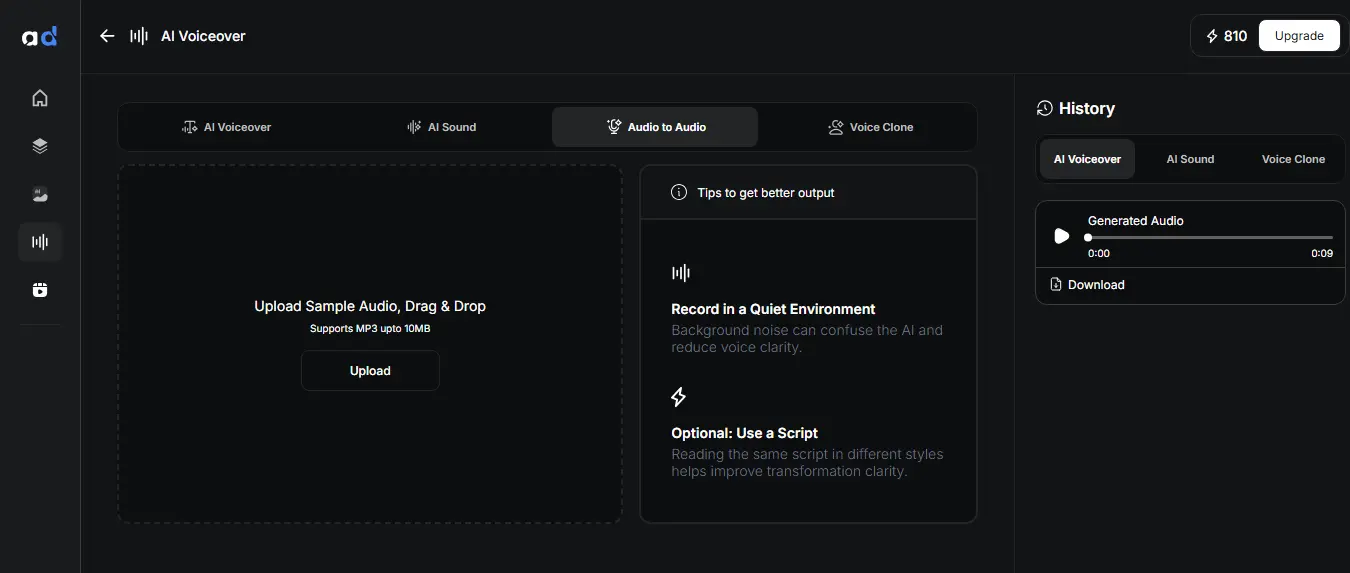Screen dimensions: 1350x573
Task: Click the Upgrade button
Action: pyautogui.click(x=1299, y=36)
